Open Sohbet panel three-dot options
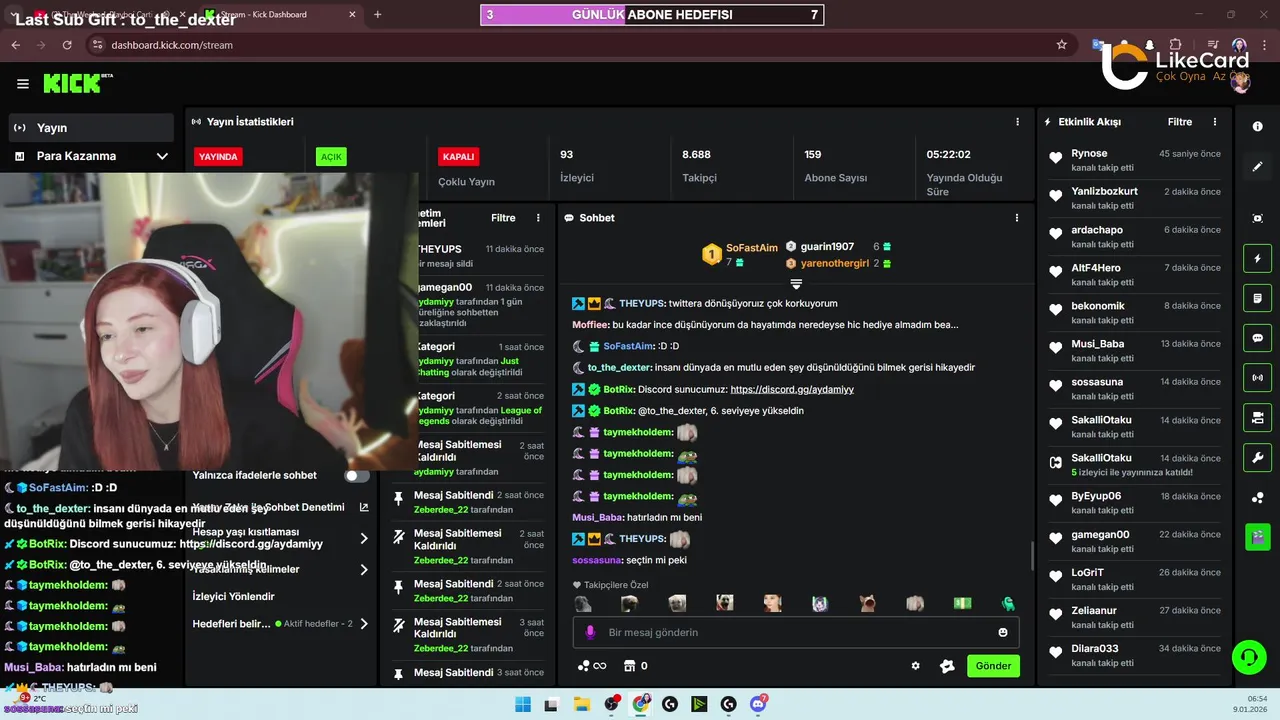The width and height of the screenshot is (1280, 720). tap(1017, 218)
